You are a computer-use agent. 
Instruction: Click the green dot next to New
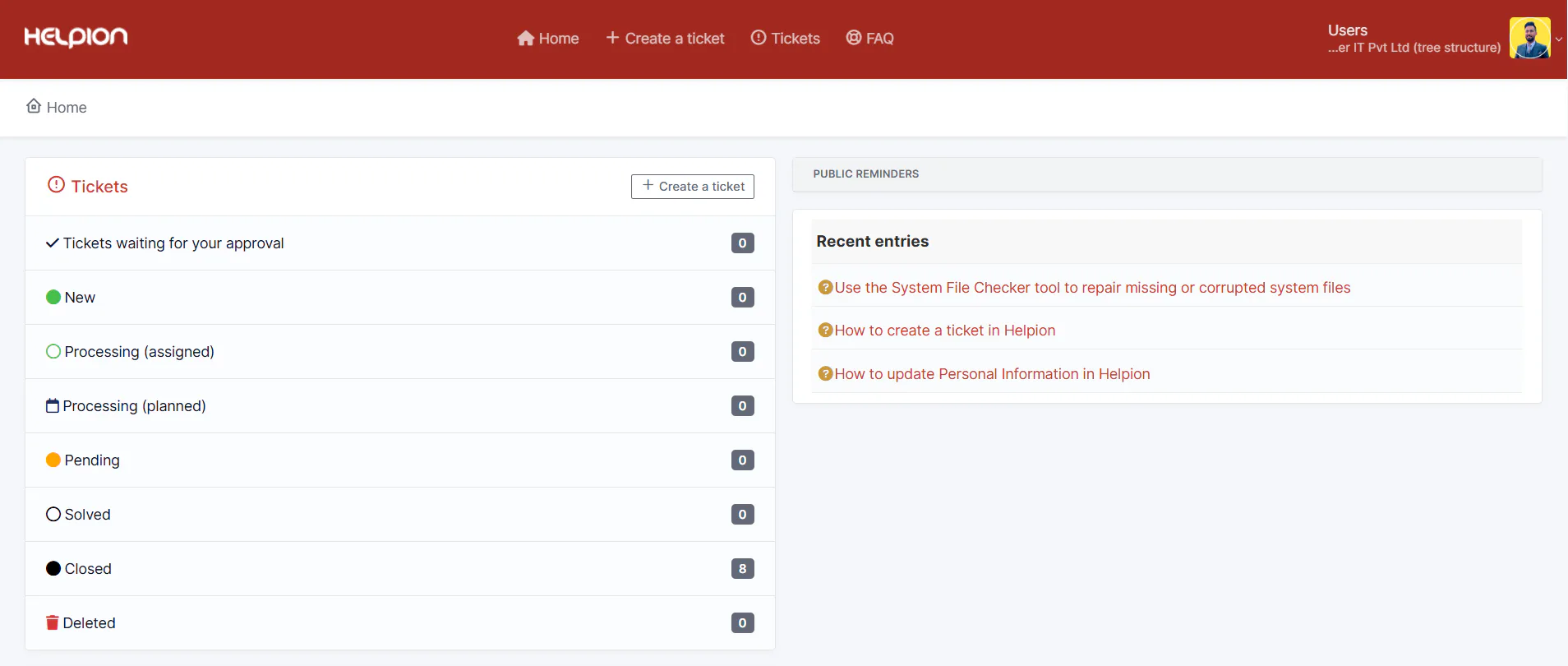(x=53, y=297)
